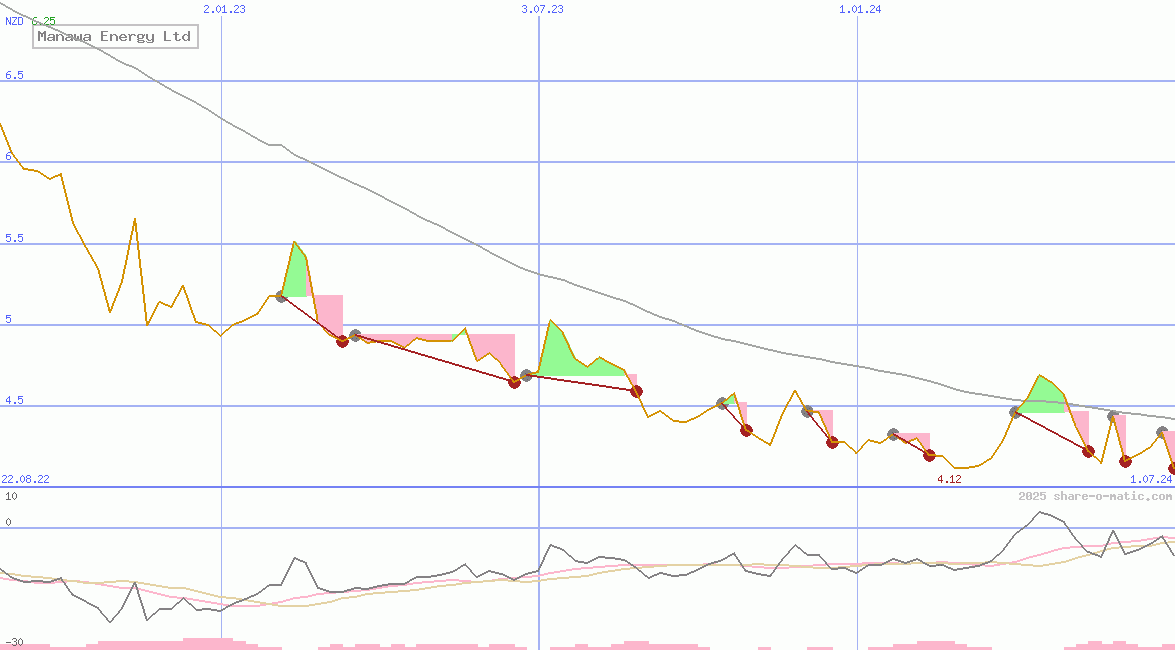Click the 4.5 price axis label
Image resolution: width=1175 pixels, height=650 pixels.
click(14, 400)
